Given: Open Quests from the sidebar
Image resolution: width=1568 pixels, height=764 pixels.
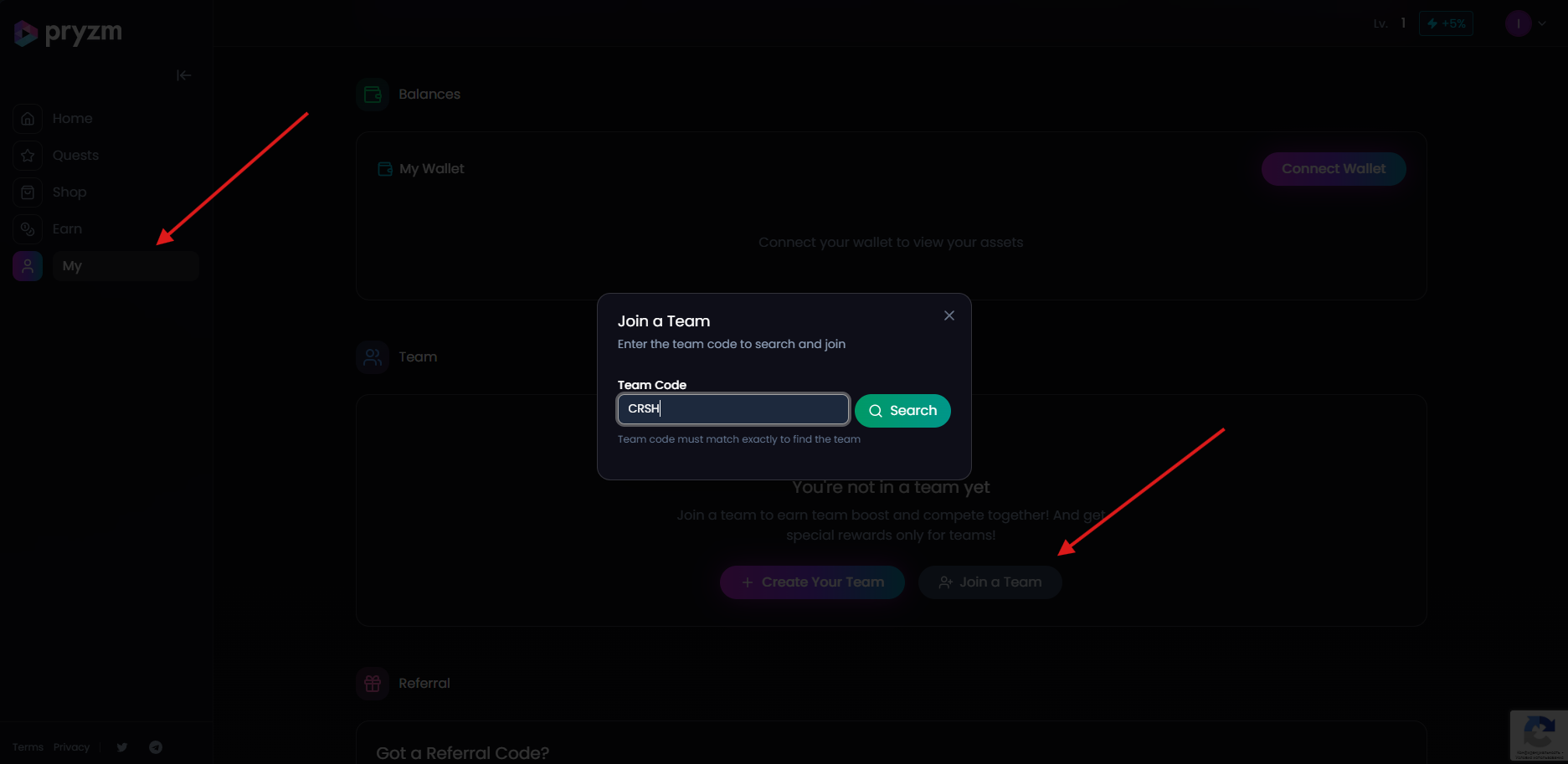Looking at the screenshot, I should point(75,156).
